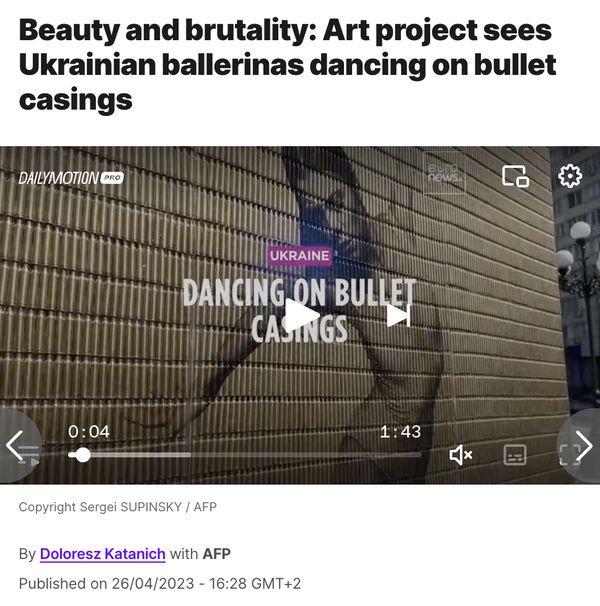Enable picture-in-picture mode

[x=515, y=176]
